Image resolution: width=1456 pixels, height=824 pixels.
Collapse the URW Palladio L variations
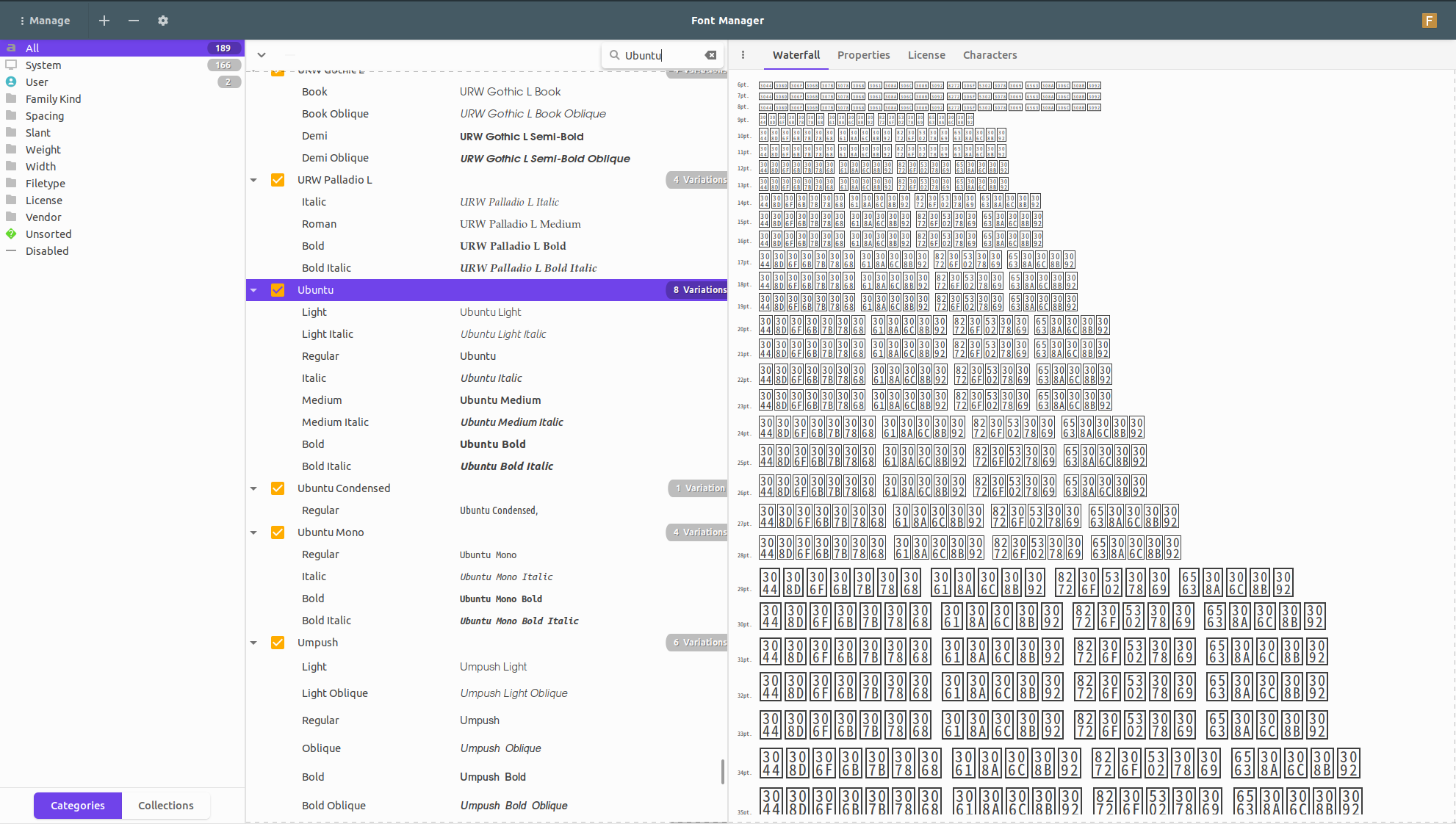pyautogui.click(x=253, y=179)
